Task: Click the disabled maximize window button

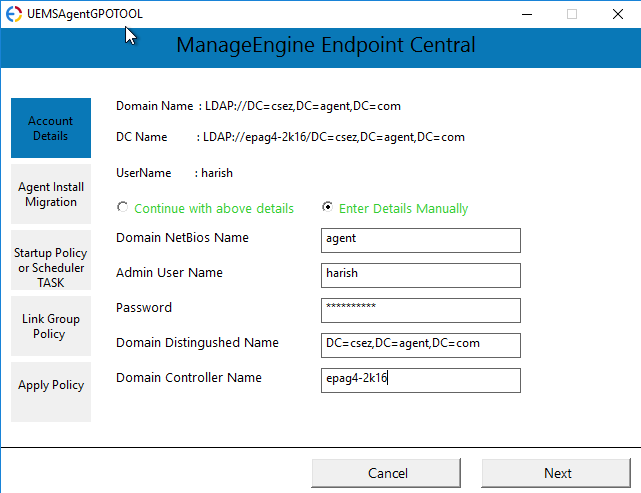Action: 572,14
